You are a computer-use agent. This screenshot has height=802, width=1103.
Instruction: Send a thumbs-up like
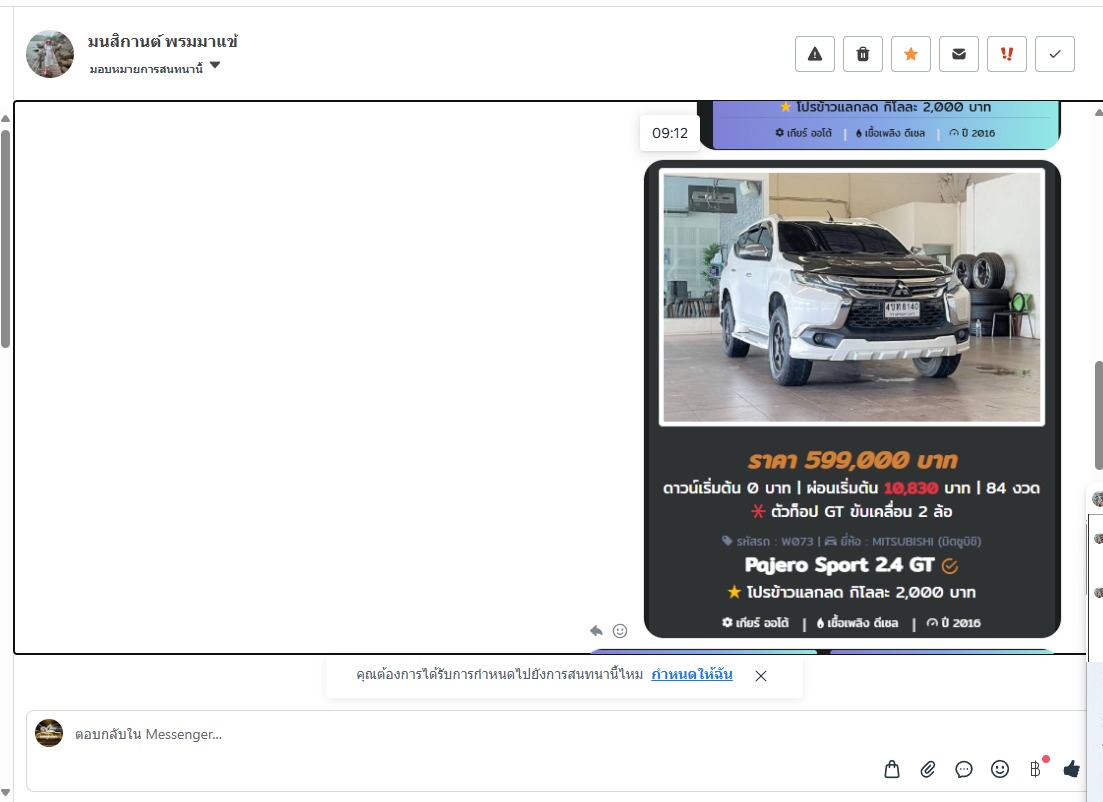1071,769
